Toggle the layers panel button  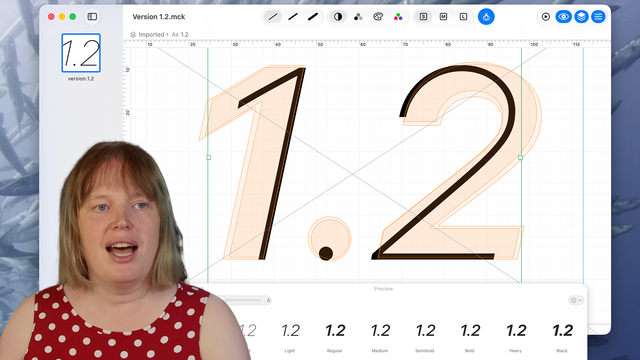point(581,17)
